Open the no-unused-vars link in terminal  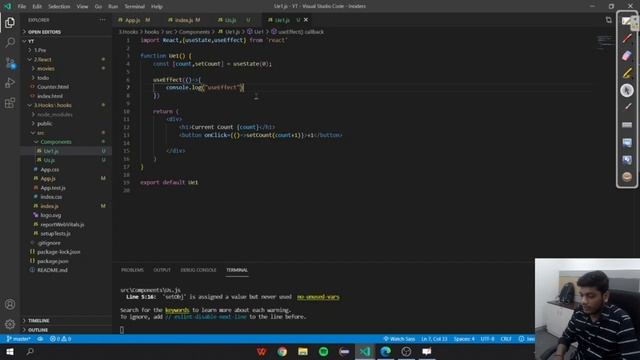pos(318,297)
